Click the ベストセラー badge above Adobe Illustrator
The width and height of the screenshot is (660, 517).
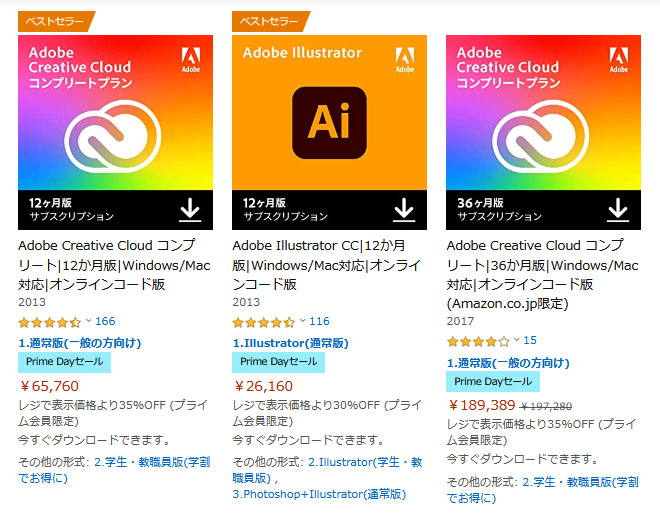click(x=270, y=20)
